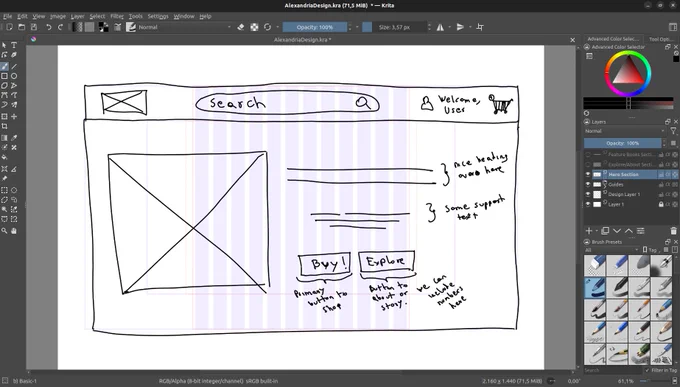Click the Wrap Around mode icon

[480, 27]
